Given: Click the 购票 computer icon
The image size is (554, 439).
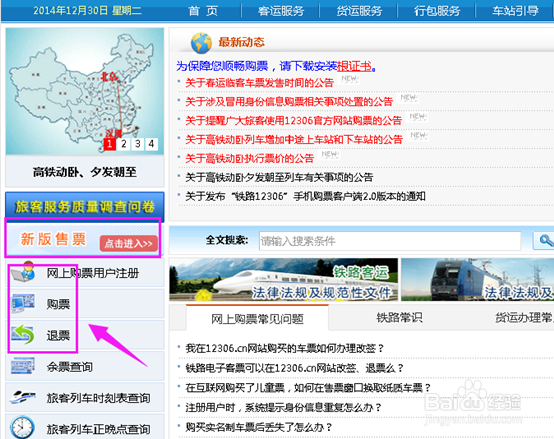Looking at the screenshot, I should [x=23, y=303].
